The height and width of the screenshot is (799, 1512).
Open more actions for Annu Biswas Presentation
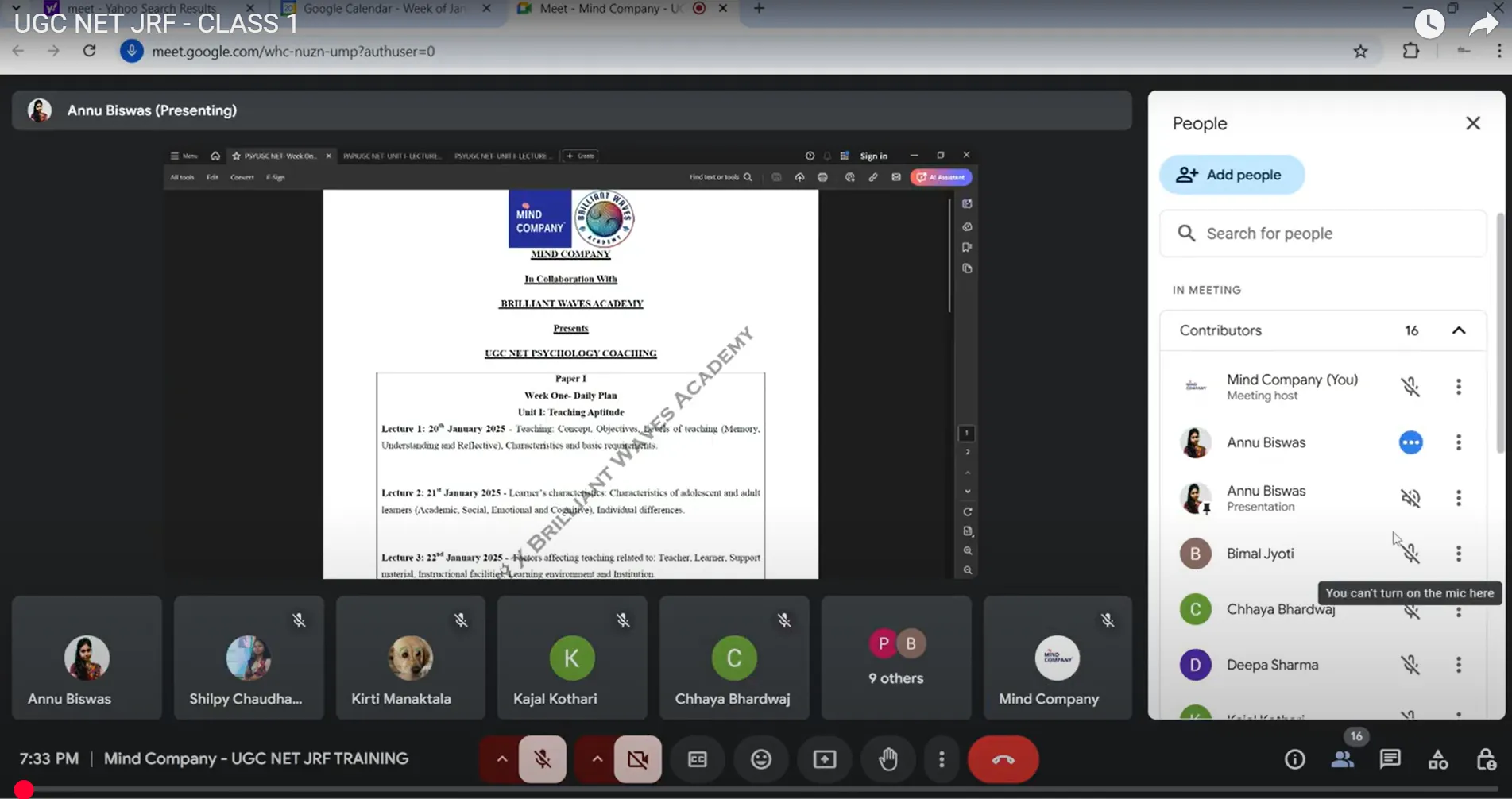pyautogui.click(x=1459, y=498)
